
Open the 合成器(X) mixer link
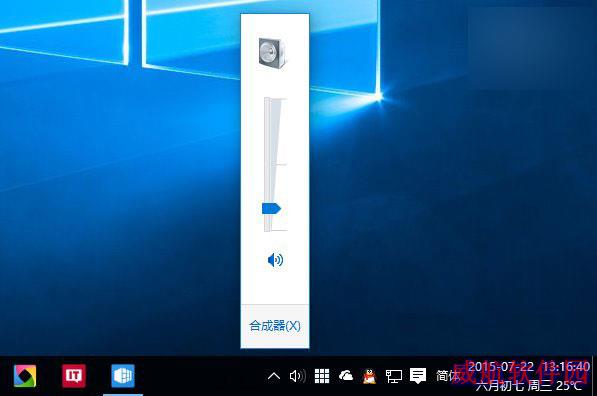pyautogui.click(x=275, y=326)
